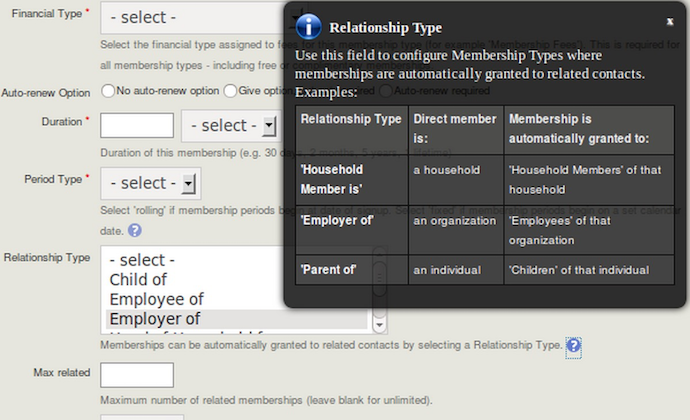Click help icon after Relationship Type description
The height and width of the screenshot is (420, 690).
[574, 346]
